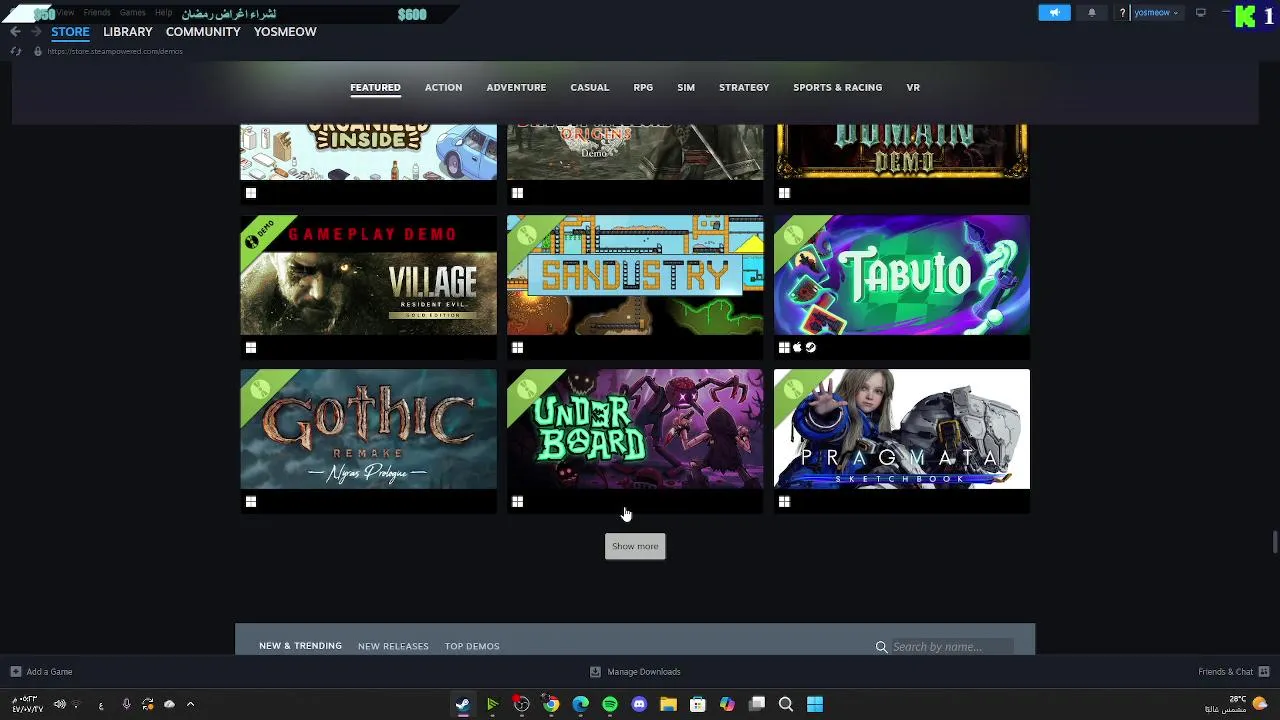Viewport: 1280px width, 720px height.
Task: Open the notifications bell
Action: click(1091, 13)
